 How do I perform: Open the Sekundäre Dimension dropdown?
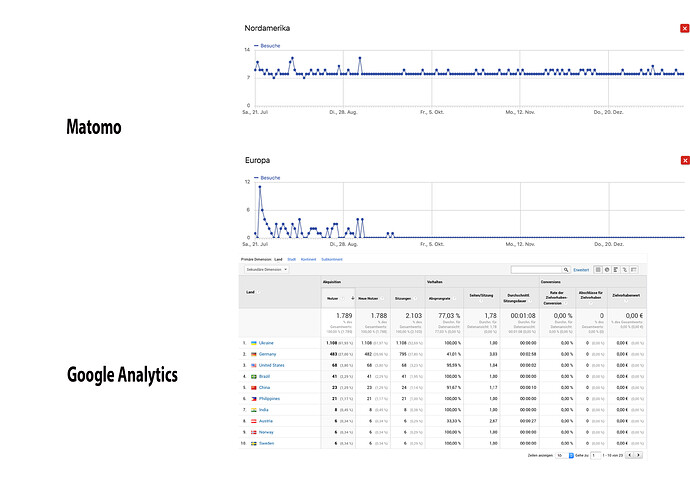coord(267,269)
